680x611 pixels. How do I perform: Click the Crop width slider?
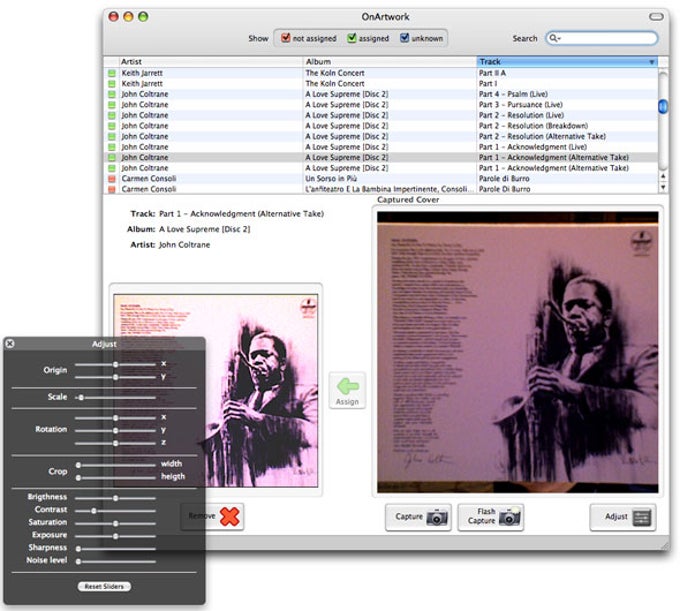tap(115, 465)
